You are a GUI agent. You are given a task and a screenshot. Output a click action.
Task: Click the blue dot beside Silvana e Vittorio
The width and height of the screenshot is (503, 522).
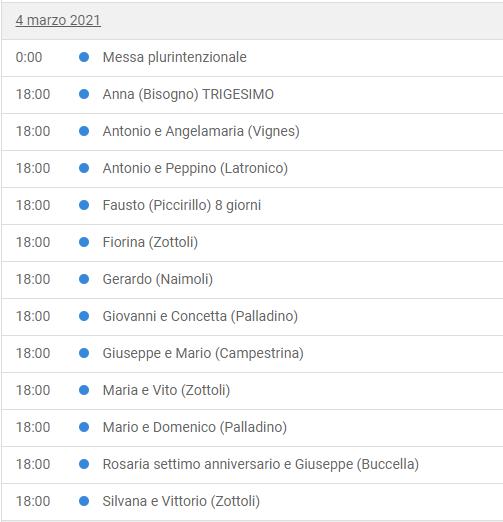pyautogui.click(x=84, y=501)
